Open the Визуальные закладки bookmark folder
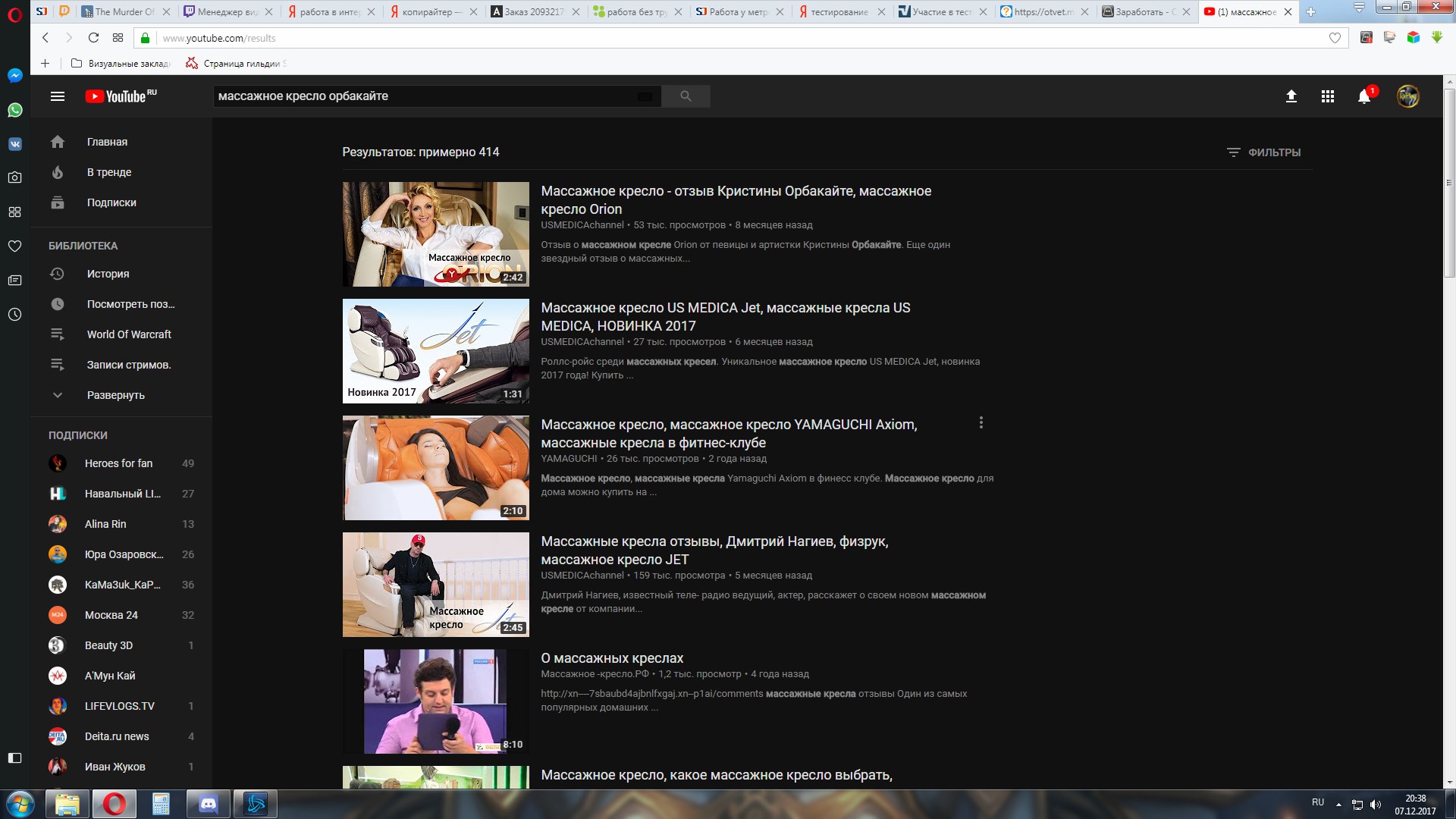This screenshot has width=1456, height=819. tap(121, 64)
